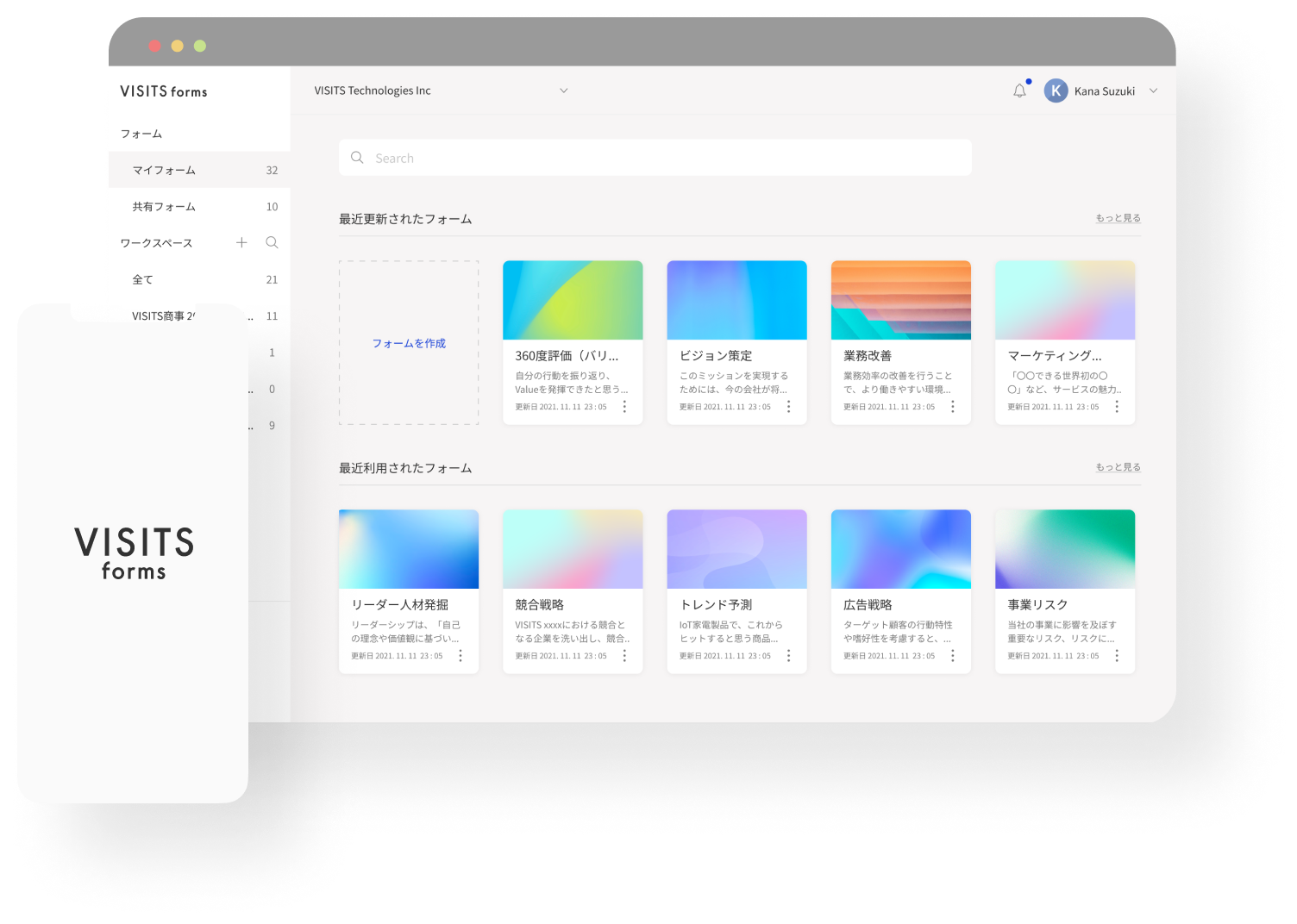Image resolution: width=1297 pixels, height=924 pixels.
Task: Select マイフォーム in the sidebar
Action: click(x=164, y=171)
